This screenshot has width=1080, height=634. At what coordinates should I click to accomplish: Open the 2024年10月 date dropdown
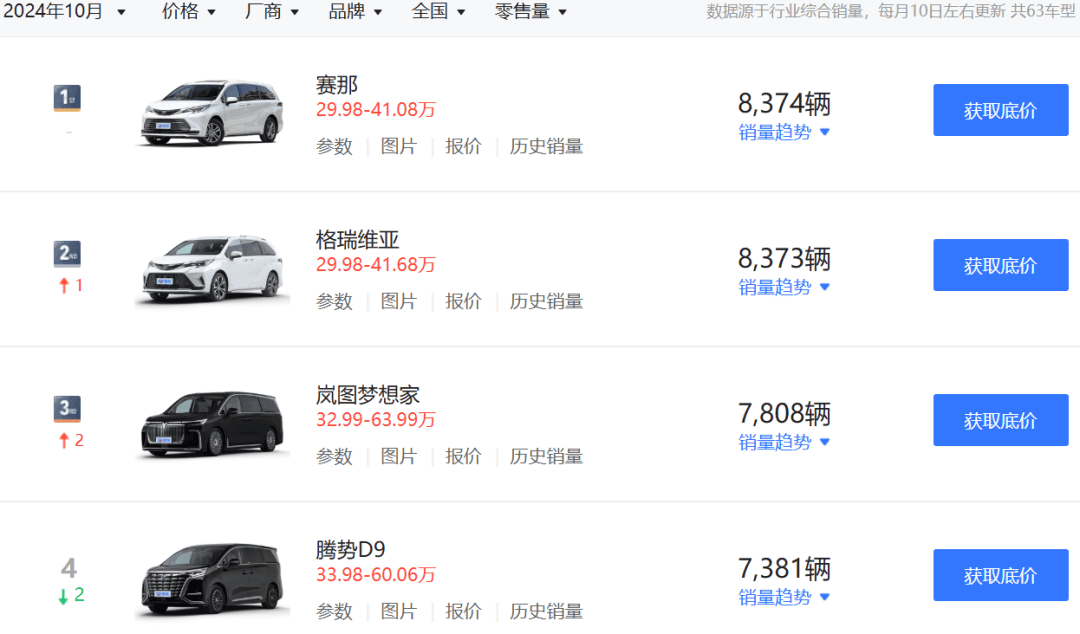(64, 12)
